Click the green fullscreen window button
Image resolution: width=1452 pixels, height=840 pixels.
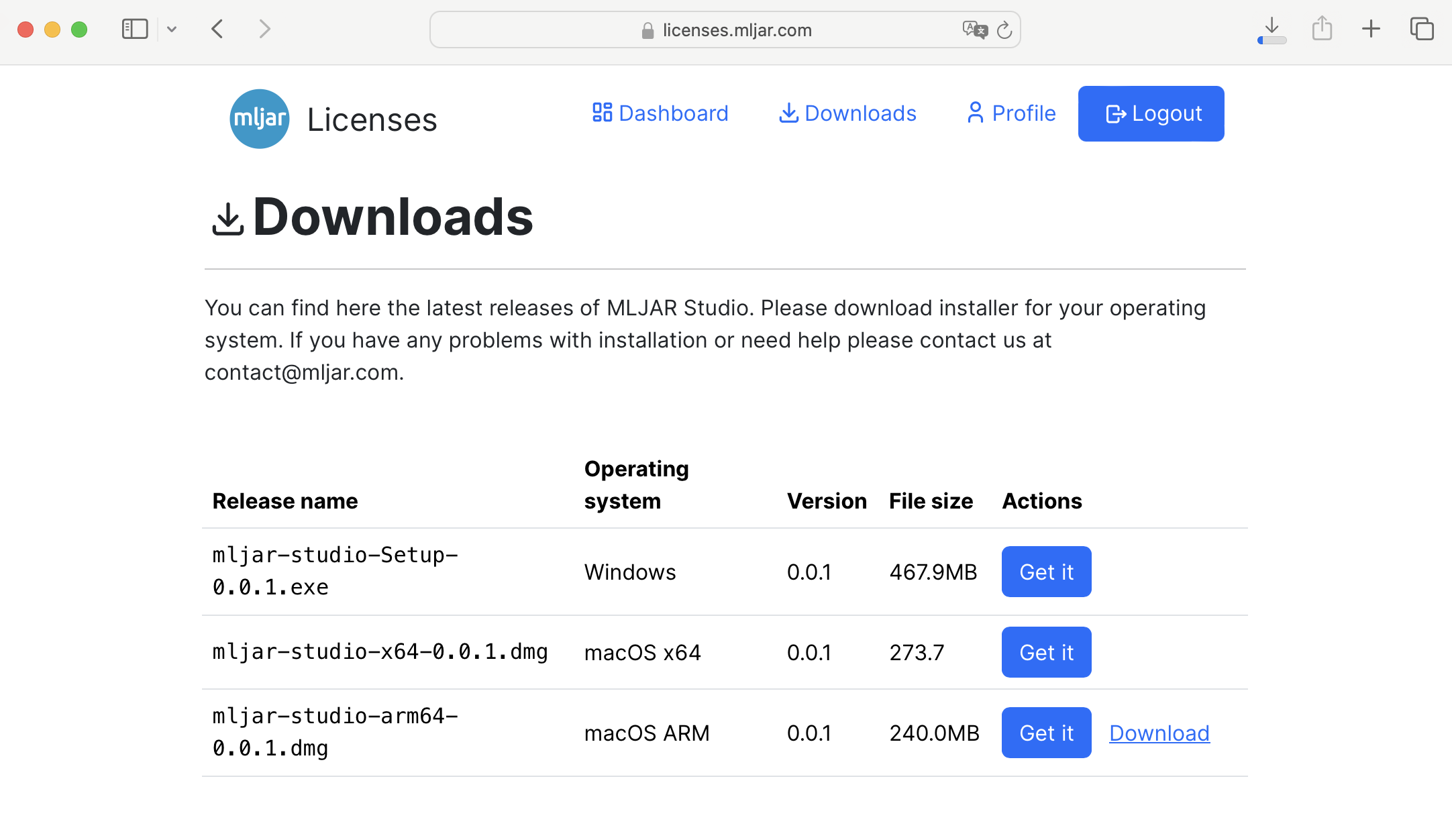point(79,30)
